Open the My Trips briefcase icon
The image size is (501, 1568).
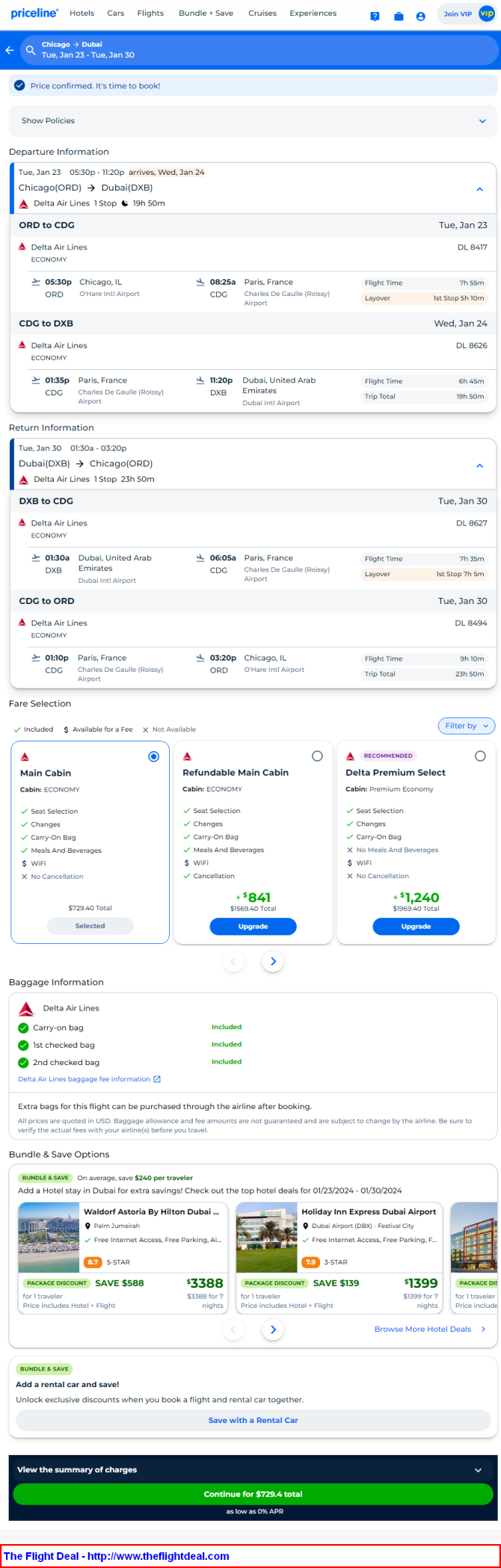point(399,16)
